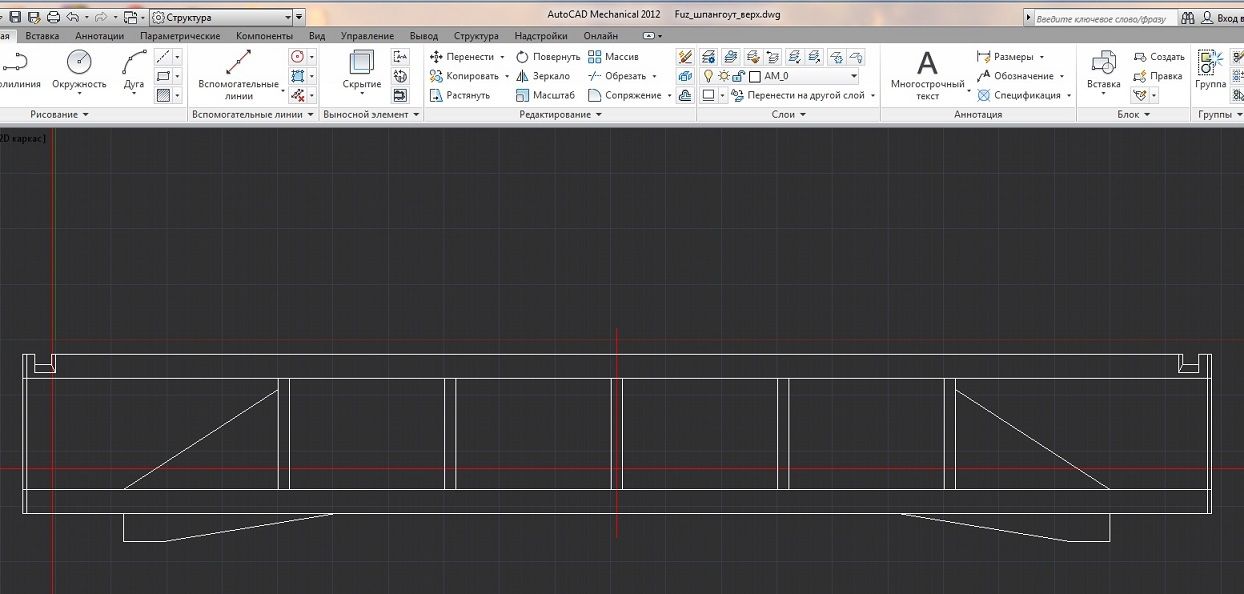Click the Print icon in quick access toolbar
This screenshot has height=594, width=1244.
pyautogui.click(x=53, y=17)
